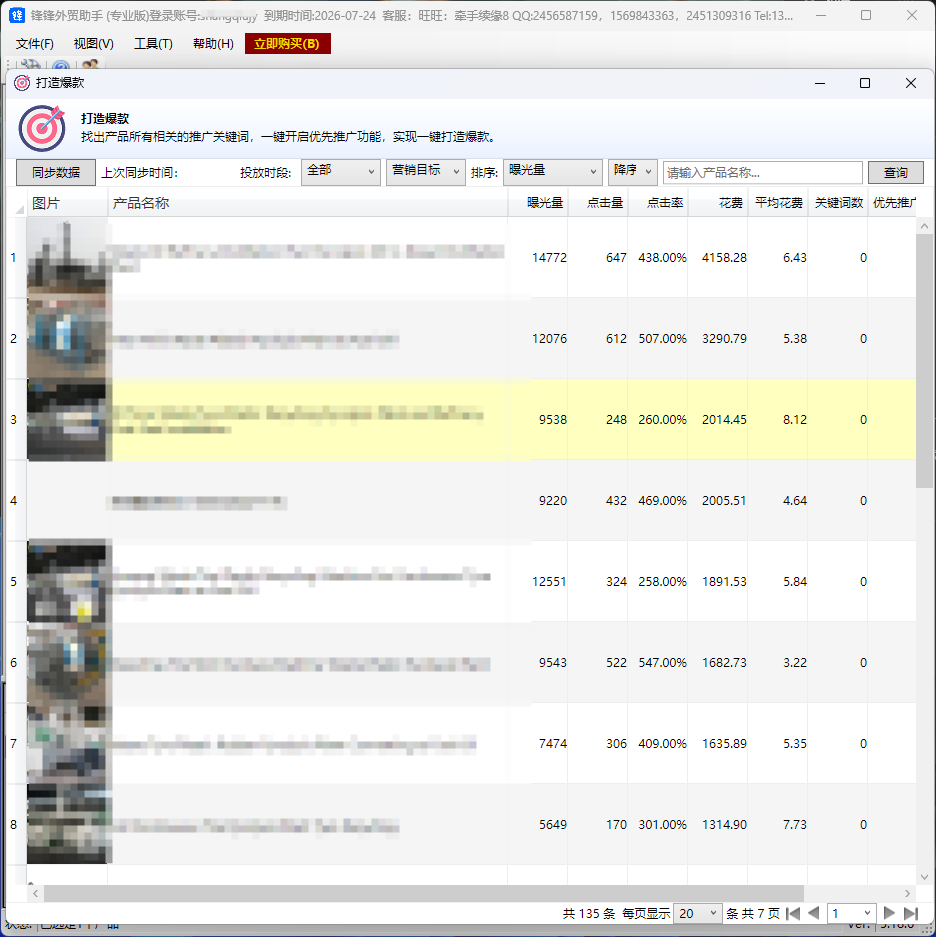Click the 锋锋外贸助手 app icon in title bar
The height and width of the screenshot is (937, 936).
17,15
